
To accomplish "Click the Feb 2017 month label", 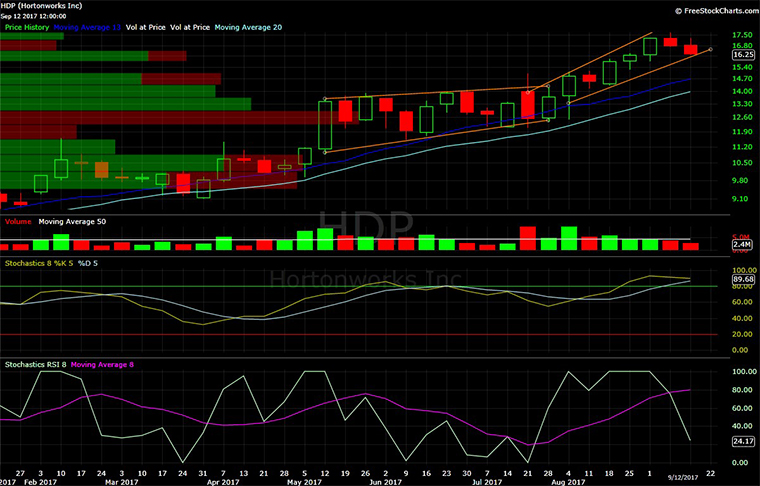I will (x=40, y=482).
